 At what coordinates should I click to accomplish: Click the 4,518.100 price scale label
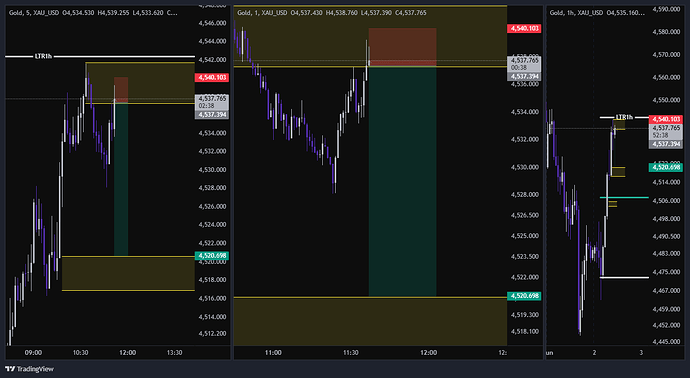point(525,331)
